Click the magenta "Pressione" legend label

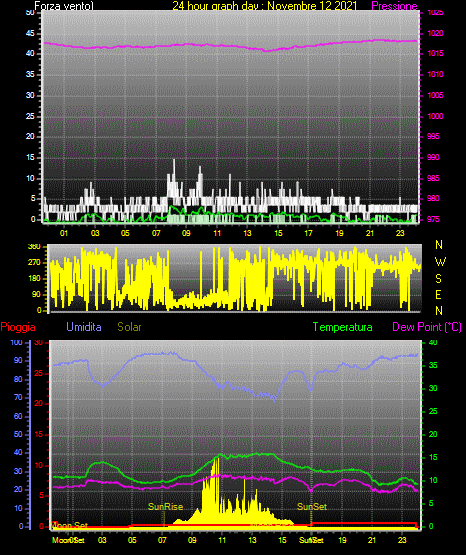[394, 6]
